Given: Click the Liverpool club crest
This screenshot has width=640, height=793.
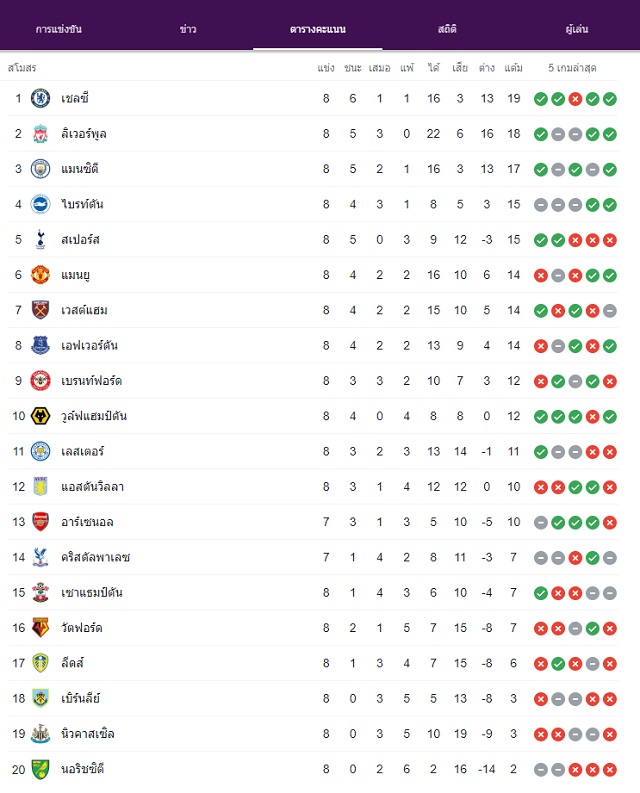Looking at the screenshot, I should pyautogui.click(x=40, y=134).
